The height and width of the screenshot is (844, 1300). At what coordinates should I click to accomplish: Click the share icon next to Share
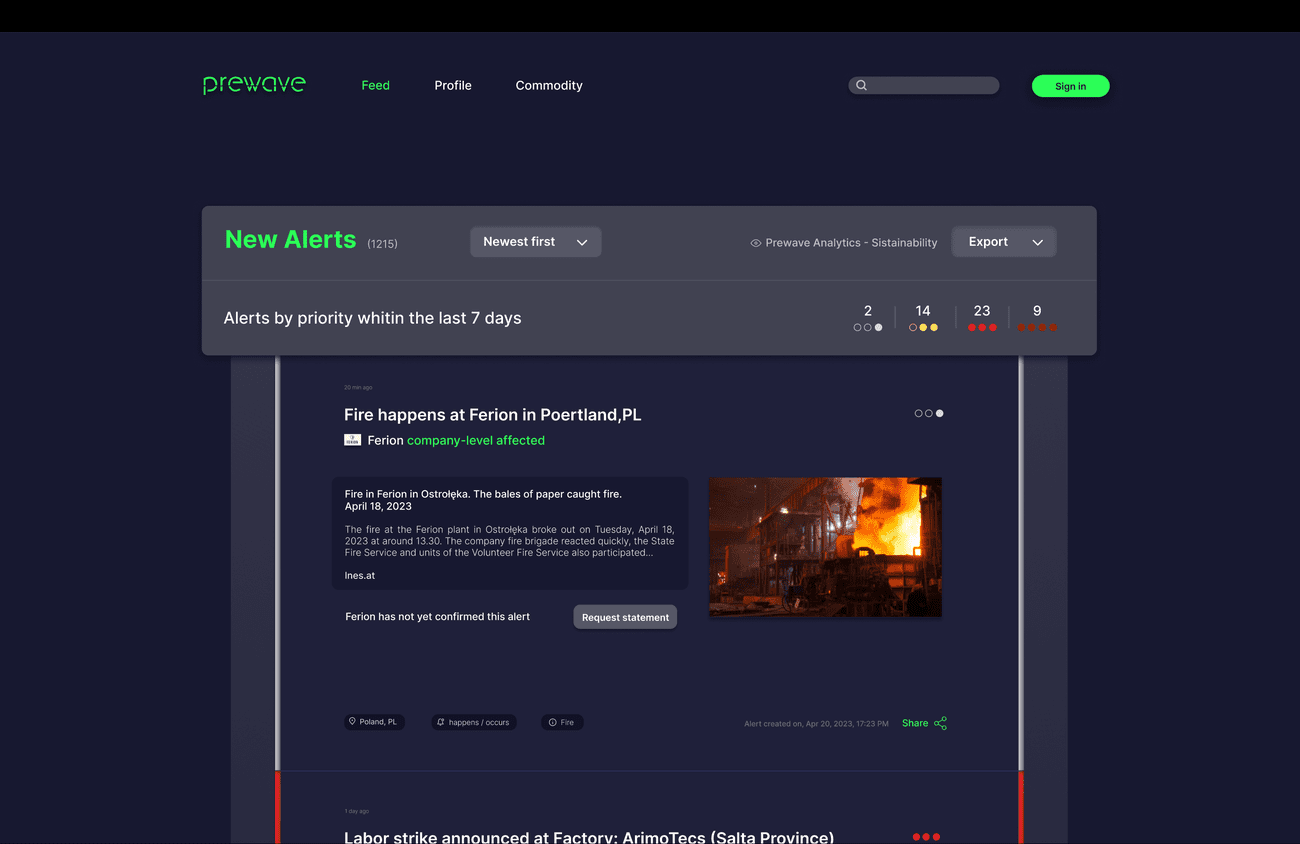(940, 723)
